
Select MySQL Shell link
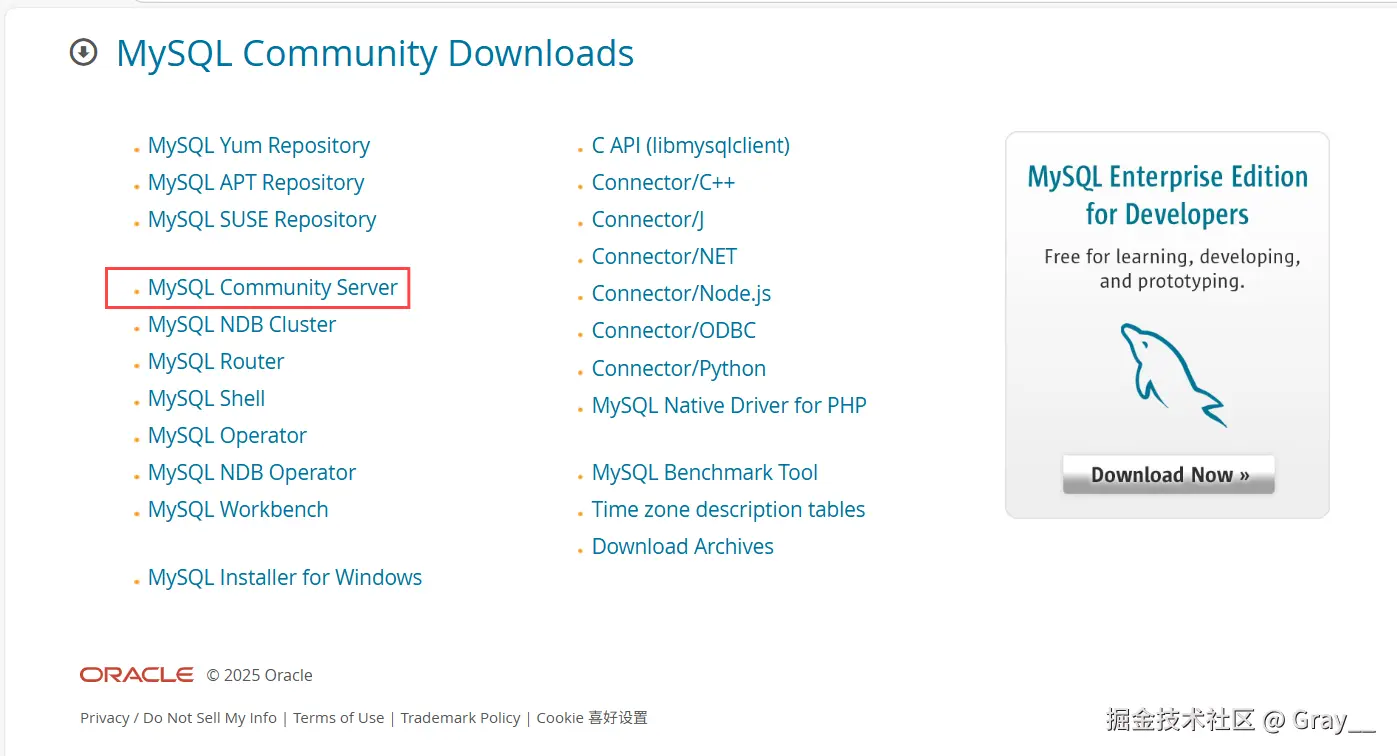click(206, 399)
